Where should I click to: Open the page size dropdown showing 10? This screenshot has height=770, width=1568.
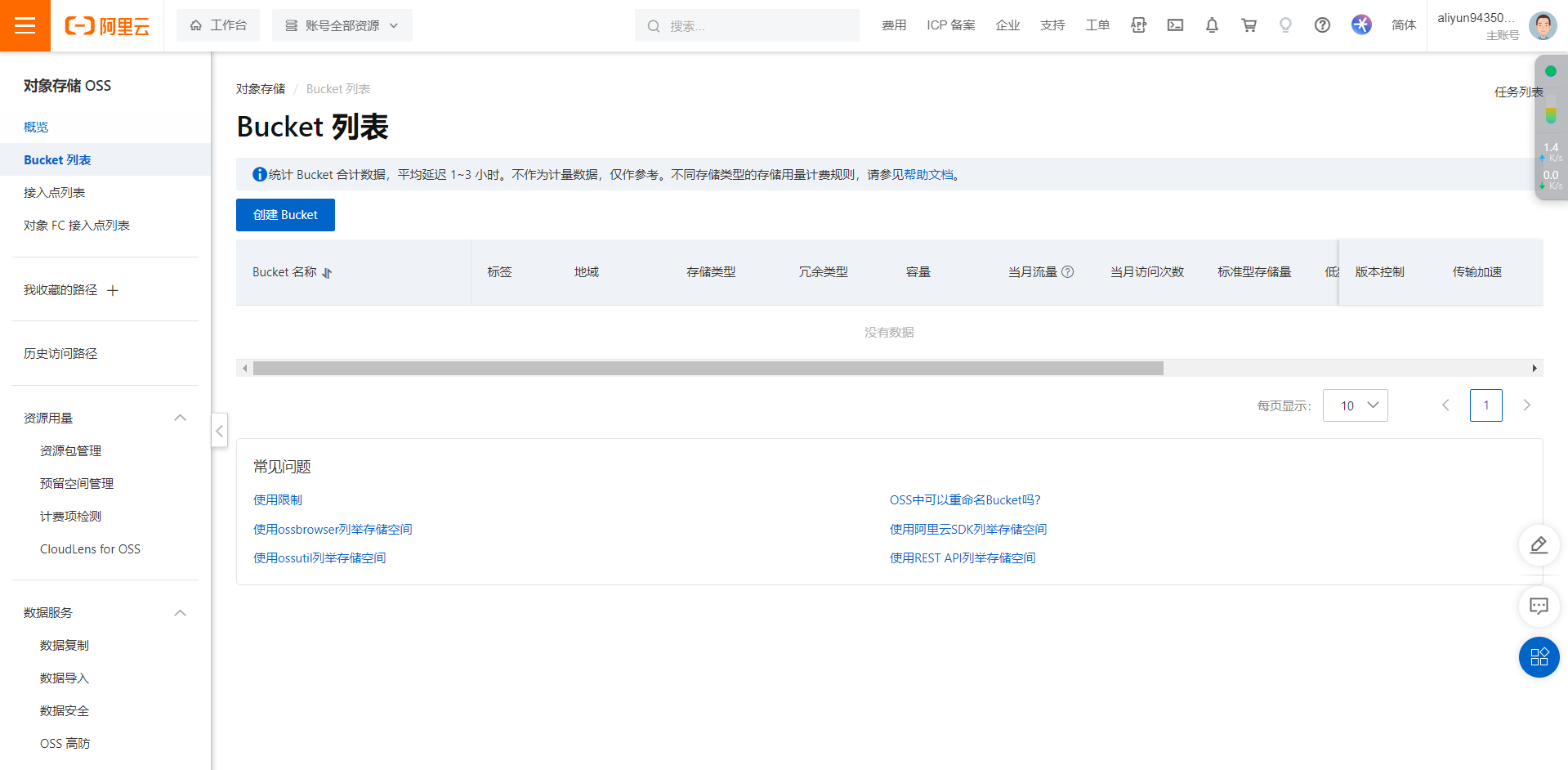coord(1355,405)
